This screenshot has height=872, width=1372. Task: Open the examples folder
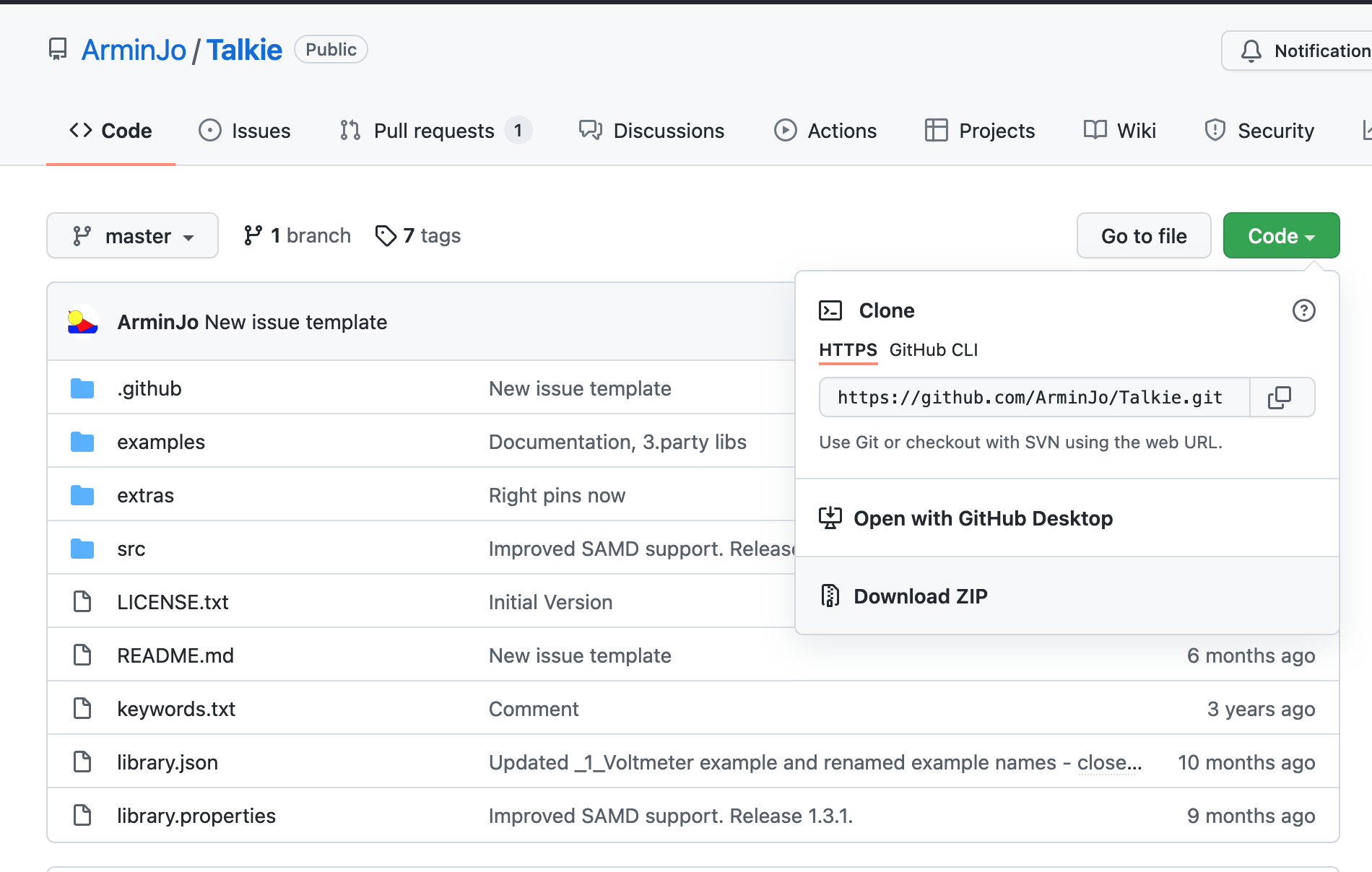(x=161, y=442)
